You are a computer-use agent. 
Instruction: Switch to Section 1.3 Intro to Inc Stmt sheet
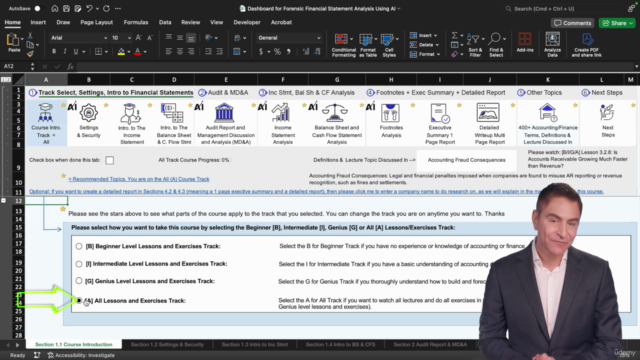pos(255,344)
